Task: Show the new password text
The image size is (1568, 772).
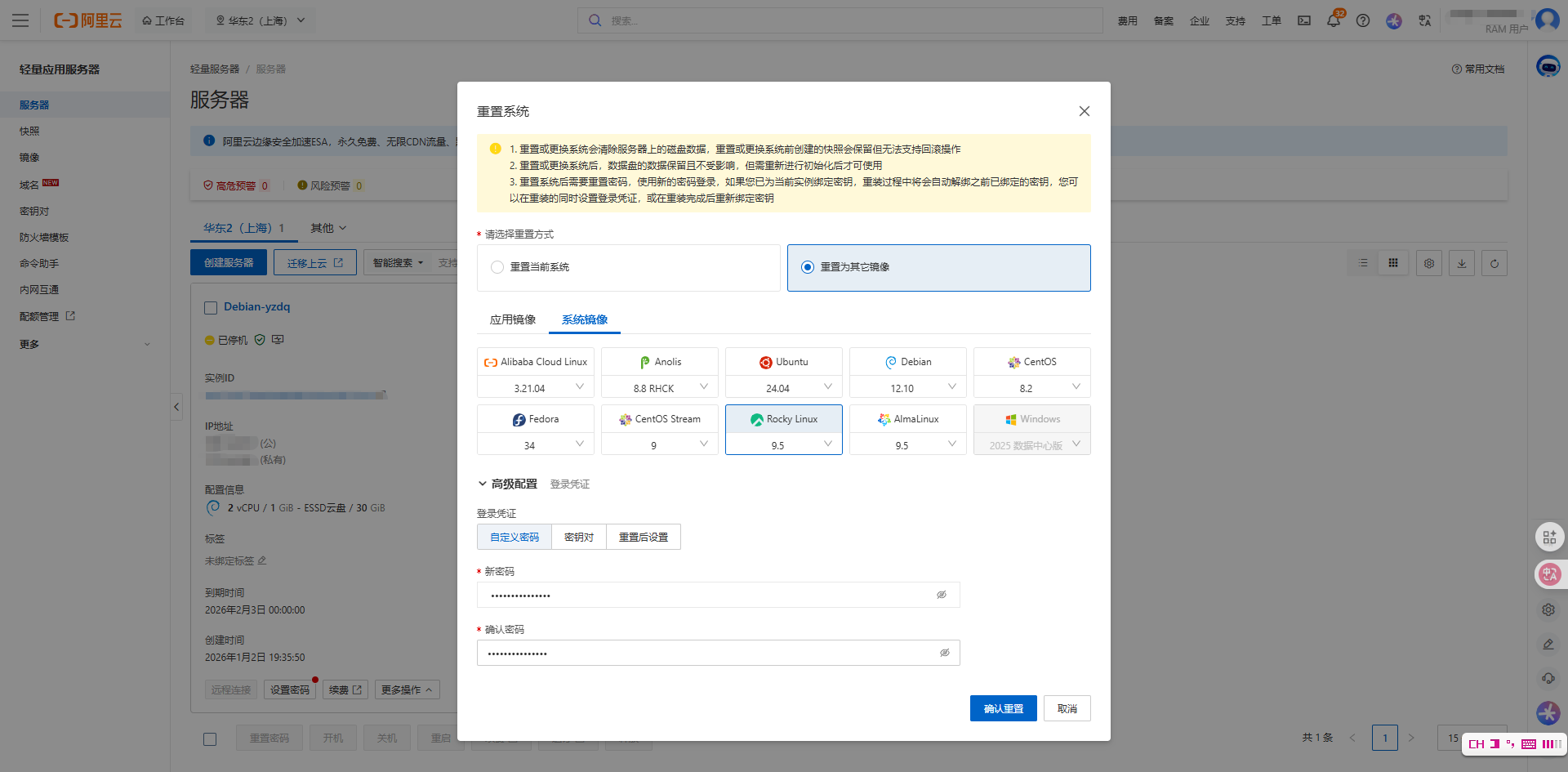Action: [x=942, y=595]
